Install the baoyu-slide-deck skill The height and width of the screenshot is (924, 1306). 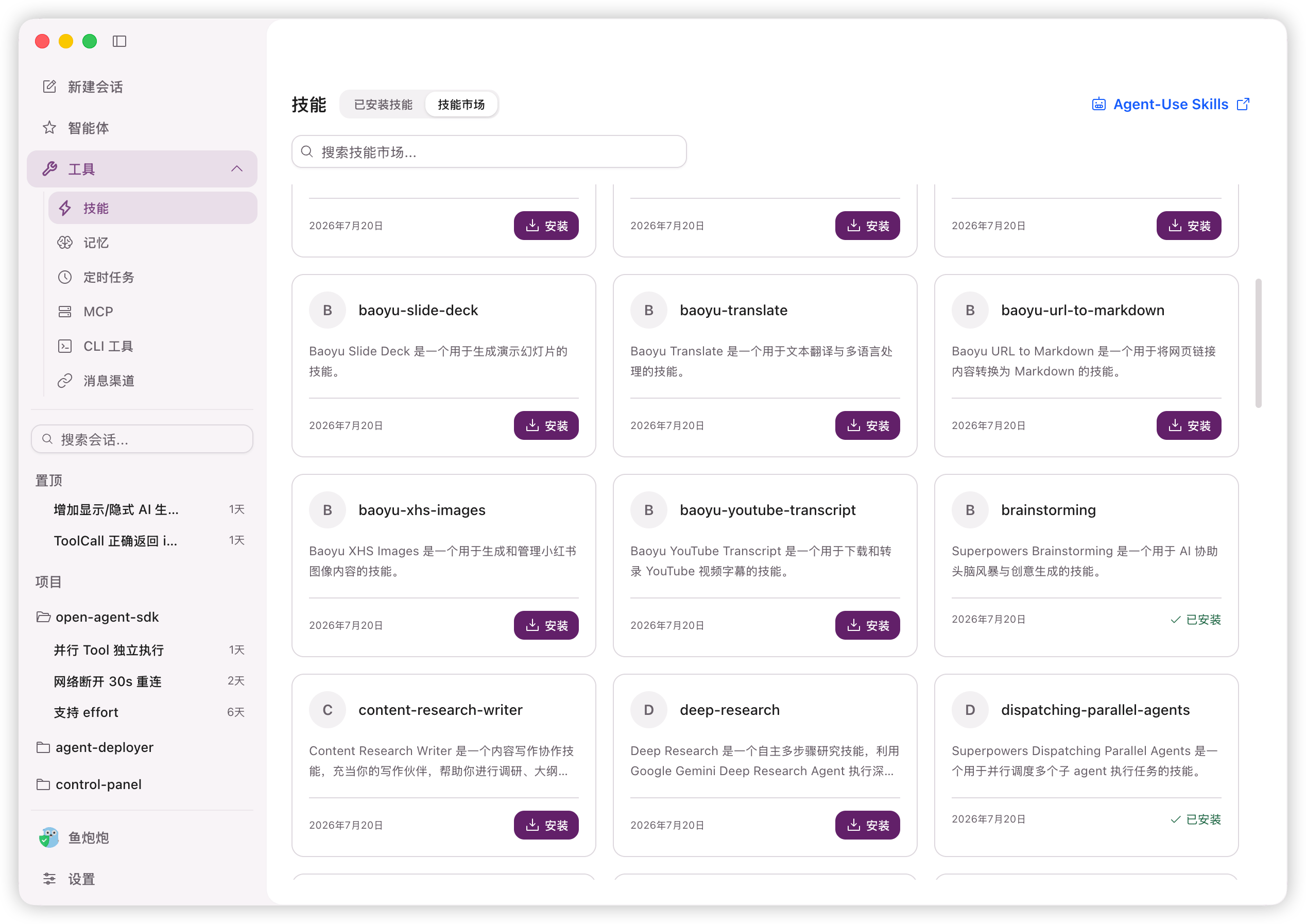pyautogui.click(x=546, y=425)
